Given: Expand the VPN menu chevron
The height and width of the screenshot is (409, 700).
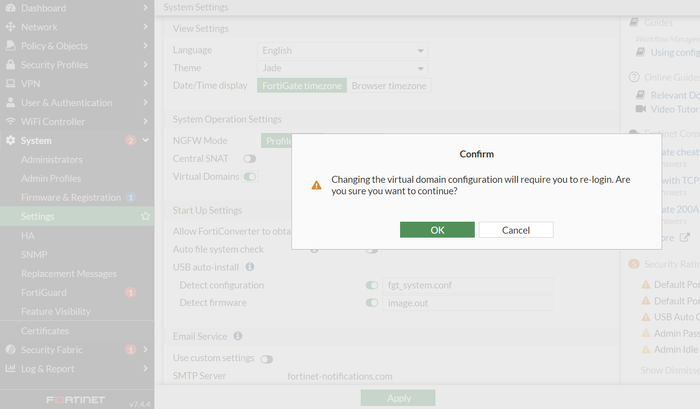Looking at the screenshot, I should point(145,83).
